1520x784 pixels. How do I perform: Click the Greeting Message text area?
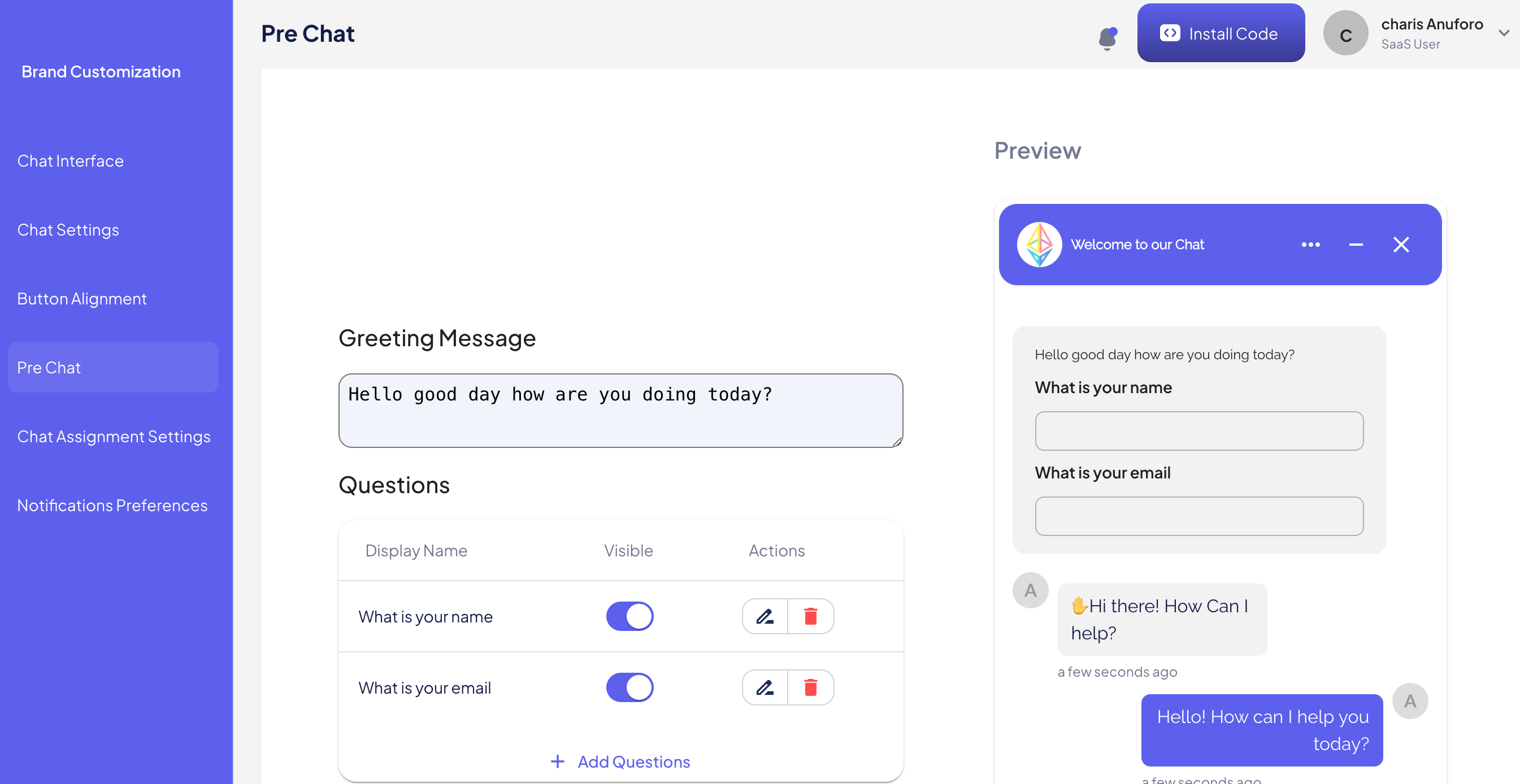tap(620, 411)
